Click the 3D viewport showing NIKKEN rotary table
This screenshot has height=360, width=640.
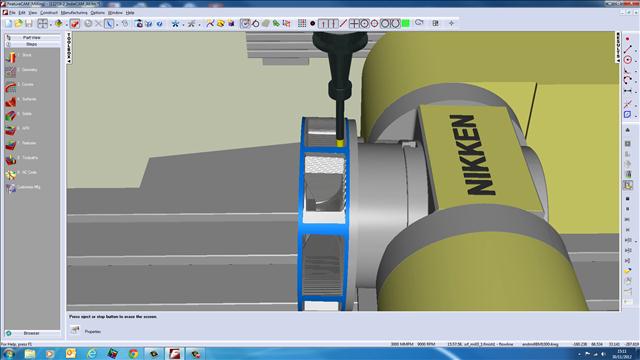click(x=343, y=171)
